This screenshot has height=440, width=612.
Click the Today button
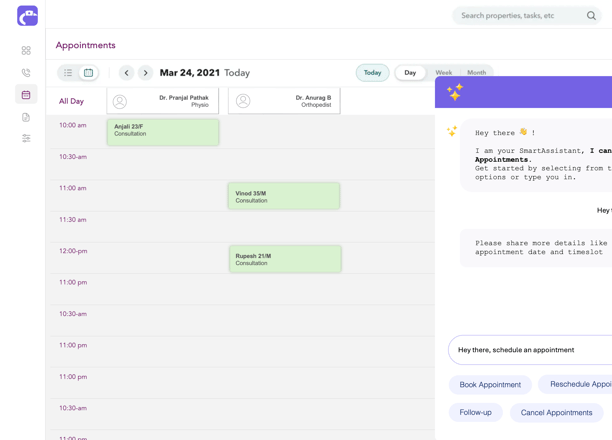pos(372,73)
